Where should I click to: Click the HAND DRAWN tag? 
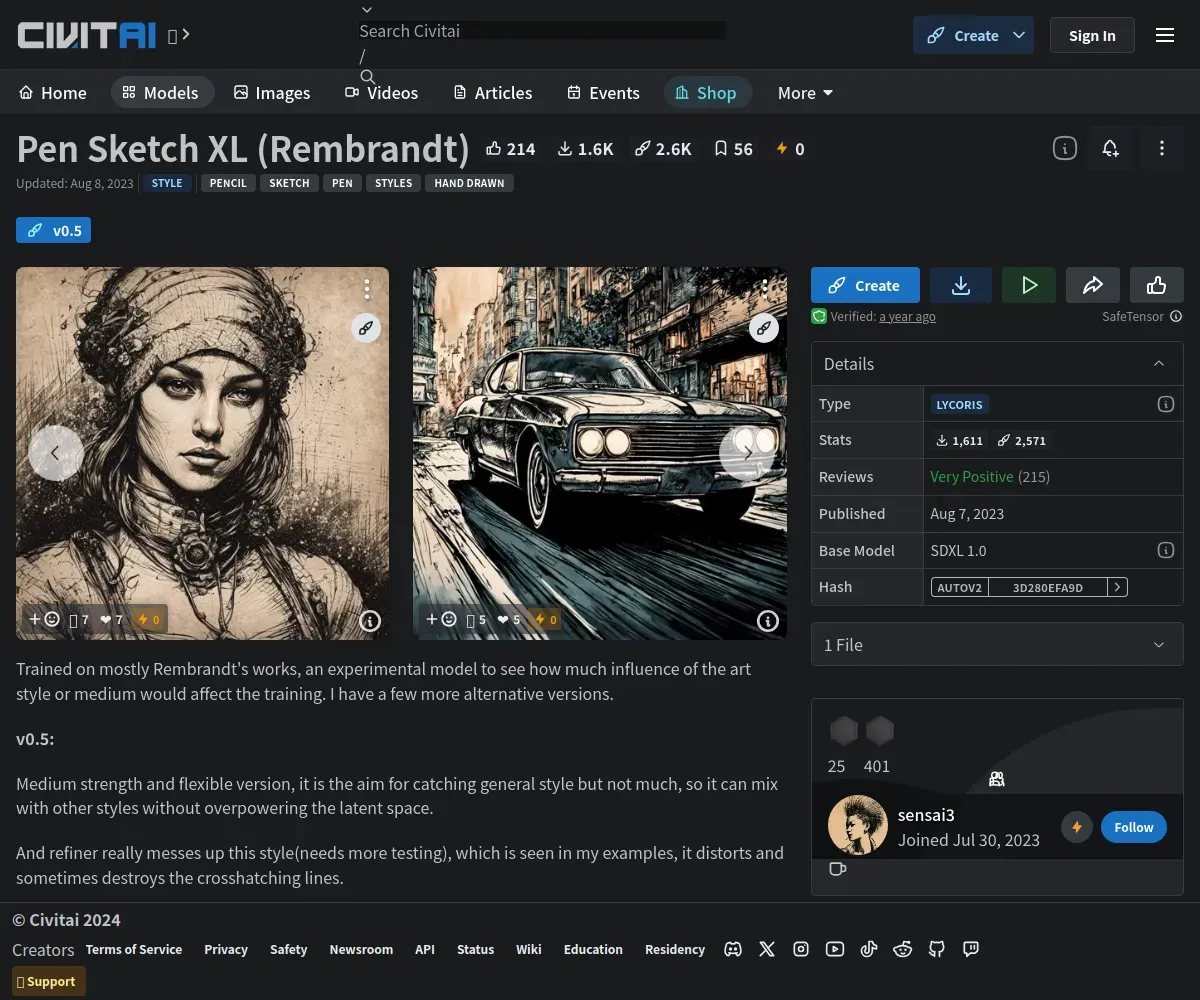click(x=469, y=183)
